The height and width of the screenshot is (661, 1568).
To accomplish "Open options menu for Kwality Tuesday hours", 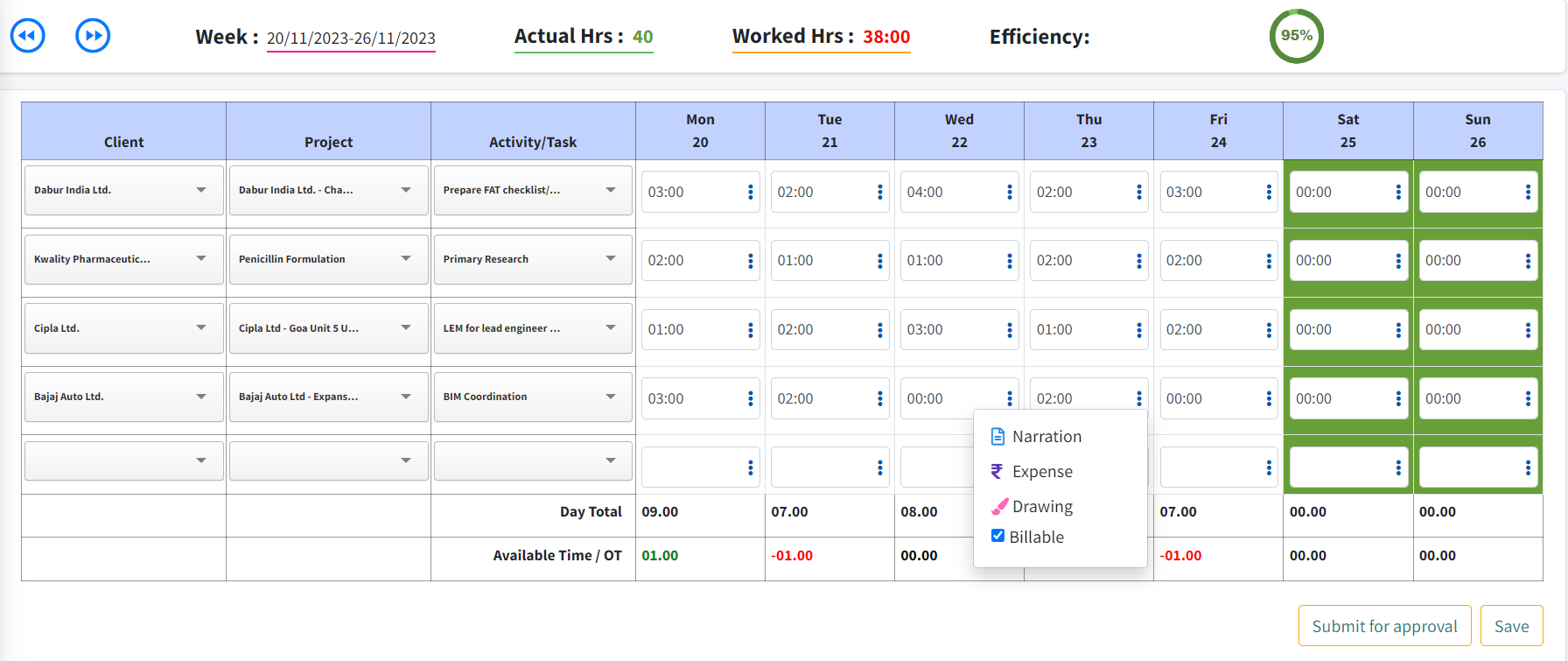I will (x=879, y=261).
